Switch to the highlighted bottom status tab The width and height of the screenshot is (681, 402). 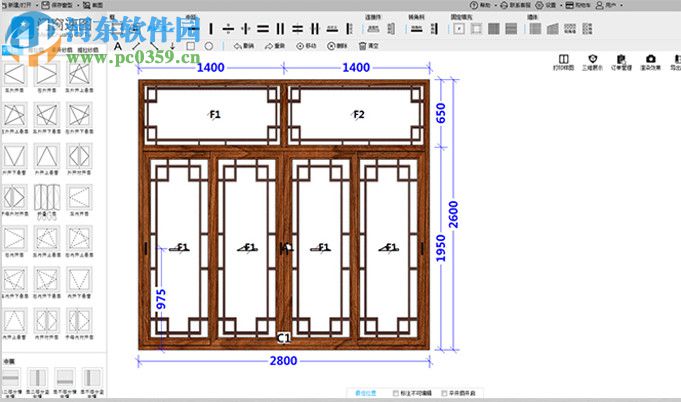coord(366,393)
